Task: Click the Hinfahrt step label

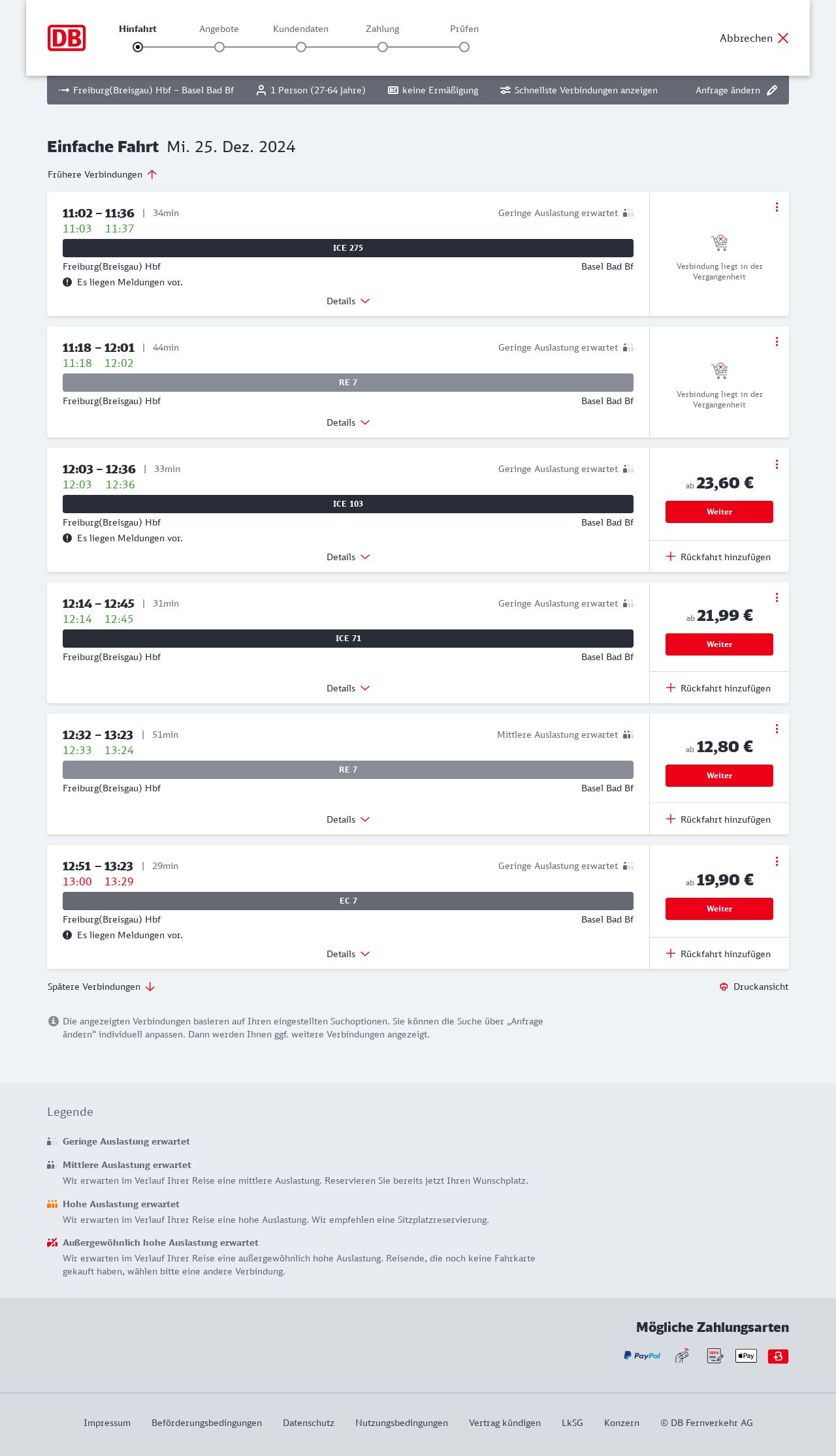Action: pos(138,29)
